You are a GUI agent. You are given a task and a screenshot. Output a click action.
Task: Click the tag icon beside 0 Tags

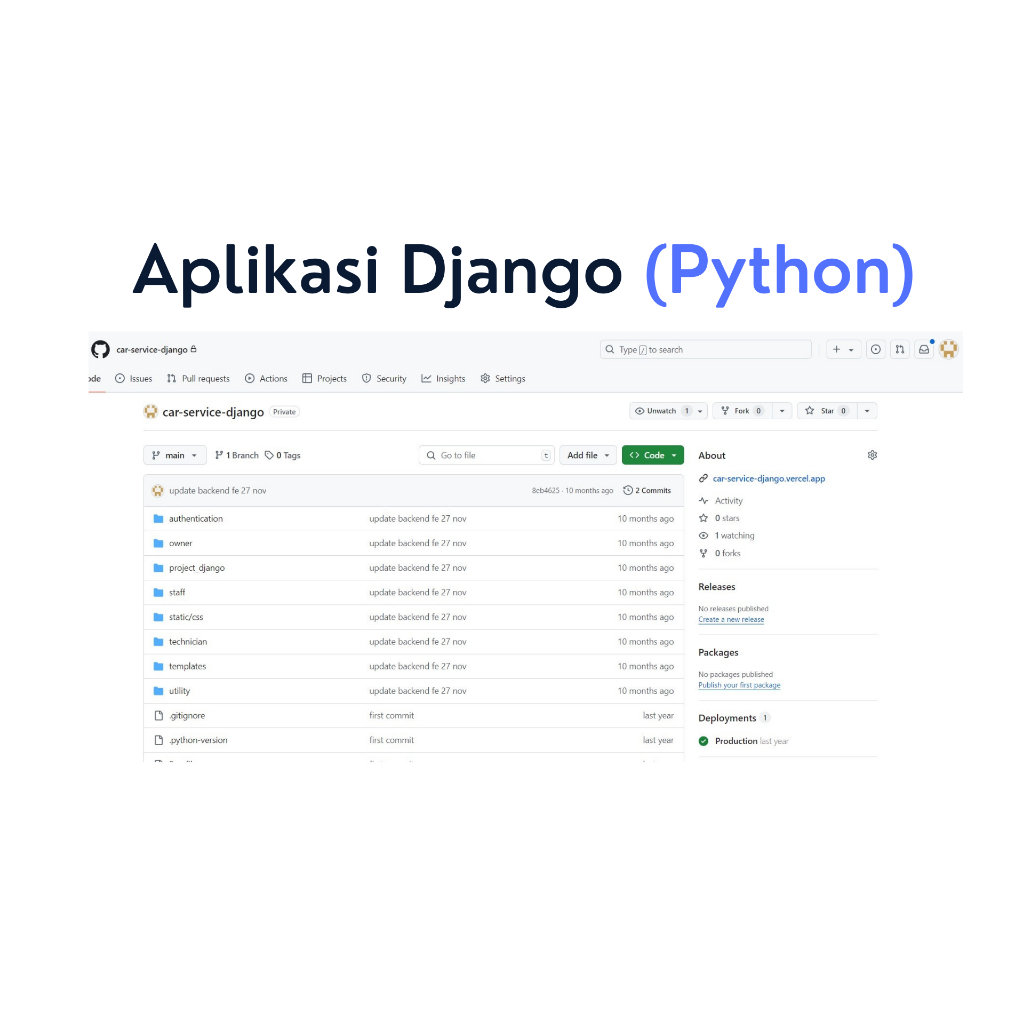pyautogui.click(x=269, y=455)
